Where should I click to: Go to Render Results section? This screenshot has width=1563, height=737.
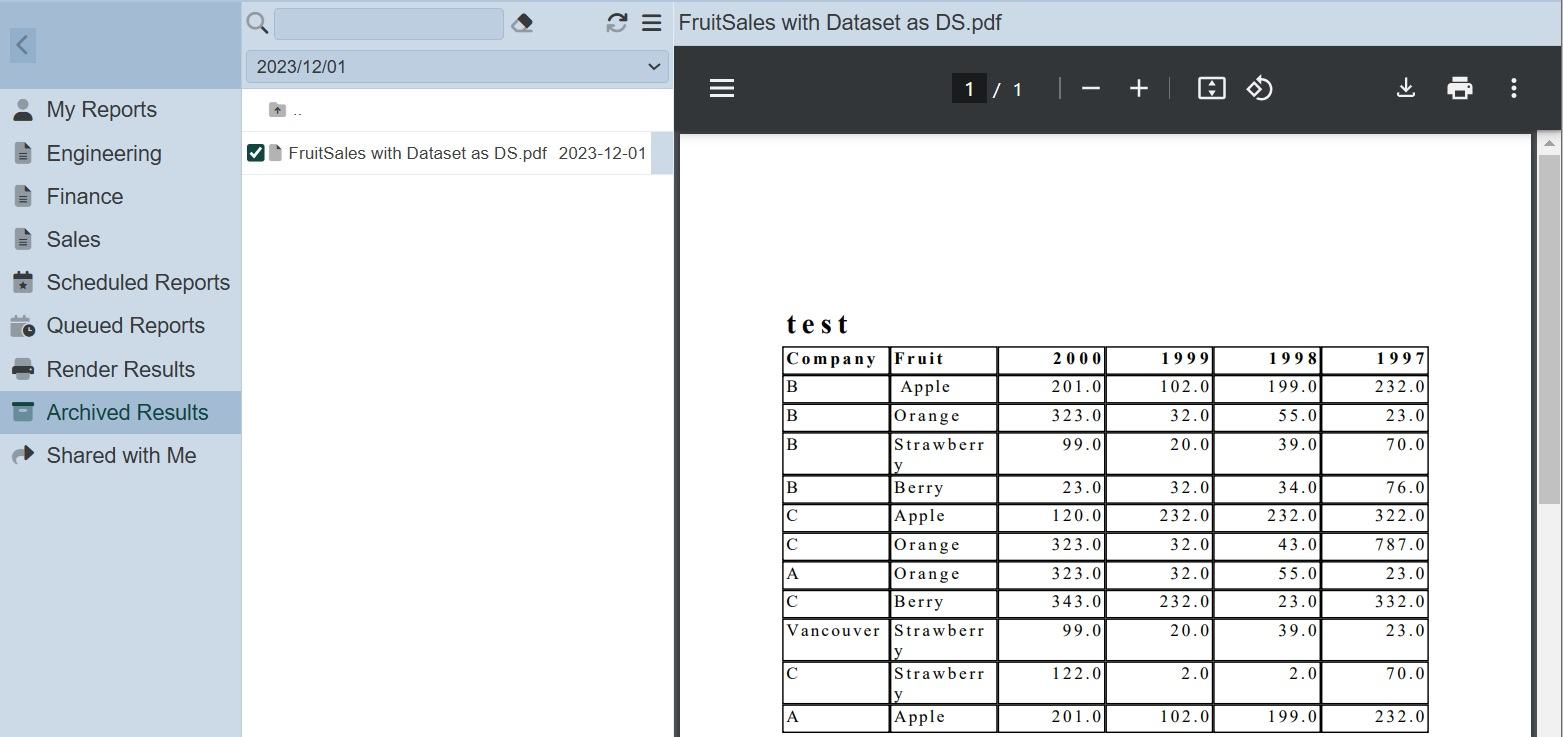pyautogui.click(x=120, y=369)
